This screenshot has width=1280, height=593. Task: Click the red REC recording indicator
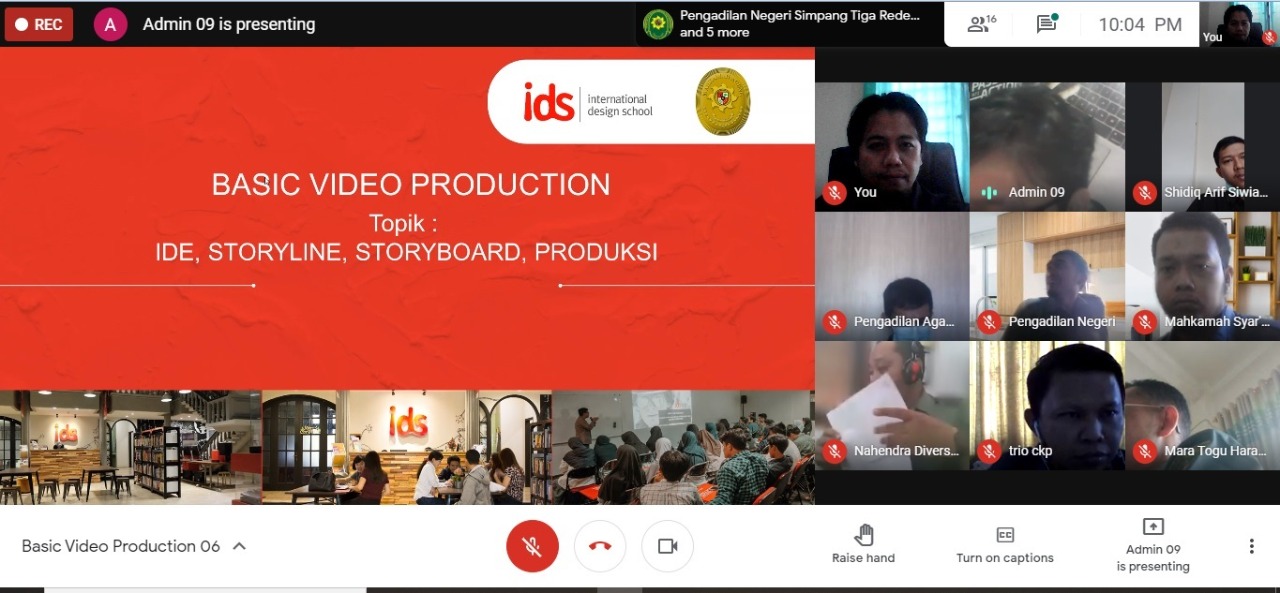tap(39, 24)
